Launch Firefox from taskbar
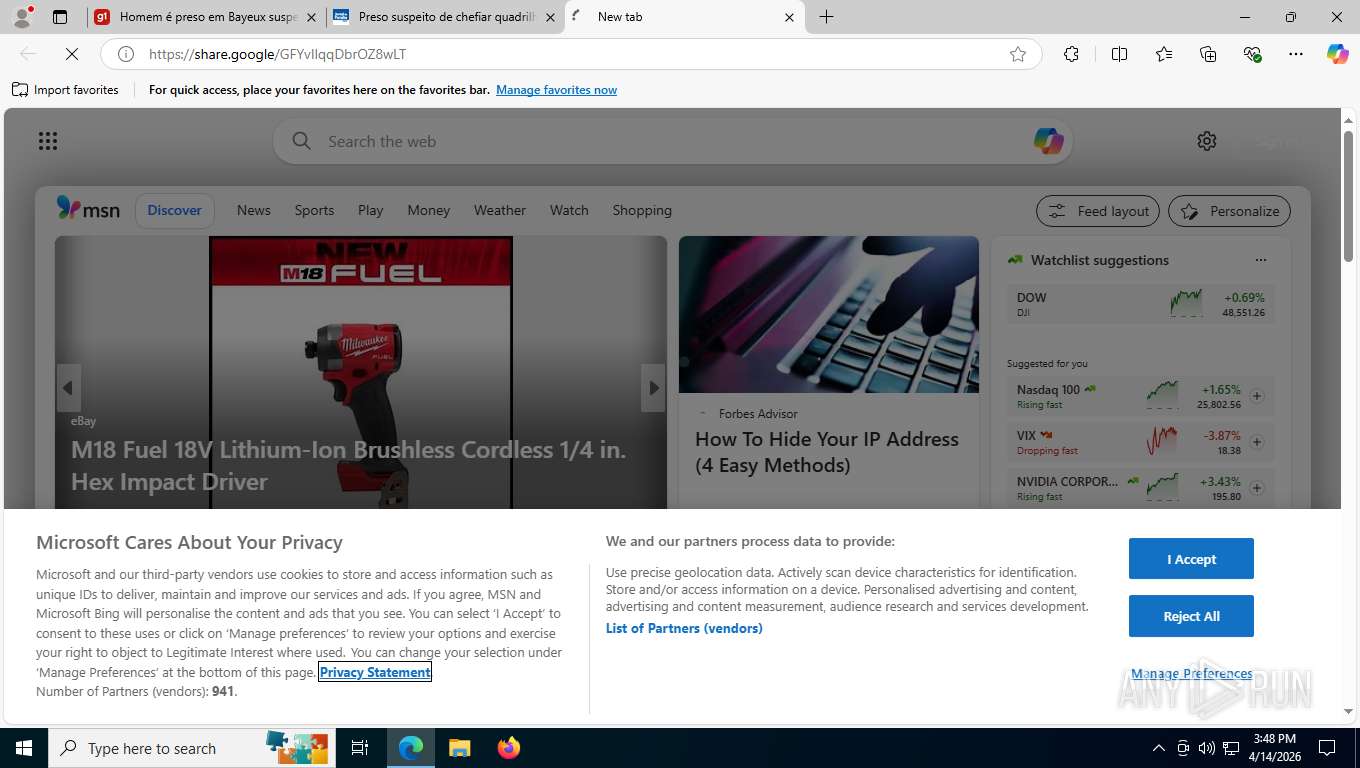This screenshot has height=768, width=1360. point(509,748)
